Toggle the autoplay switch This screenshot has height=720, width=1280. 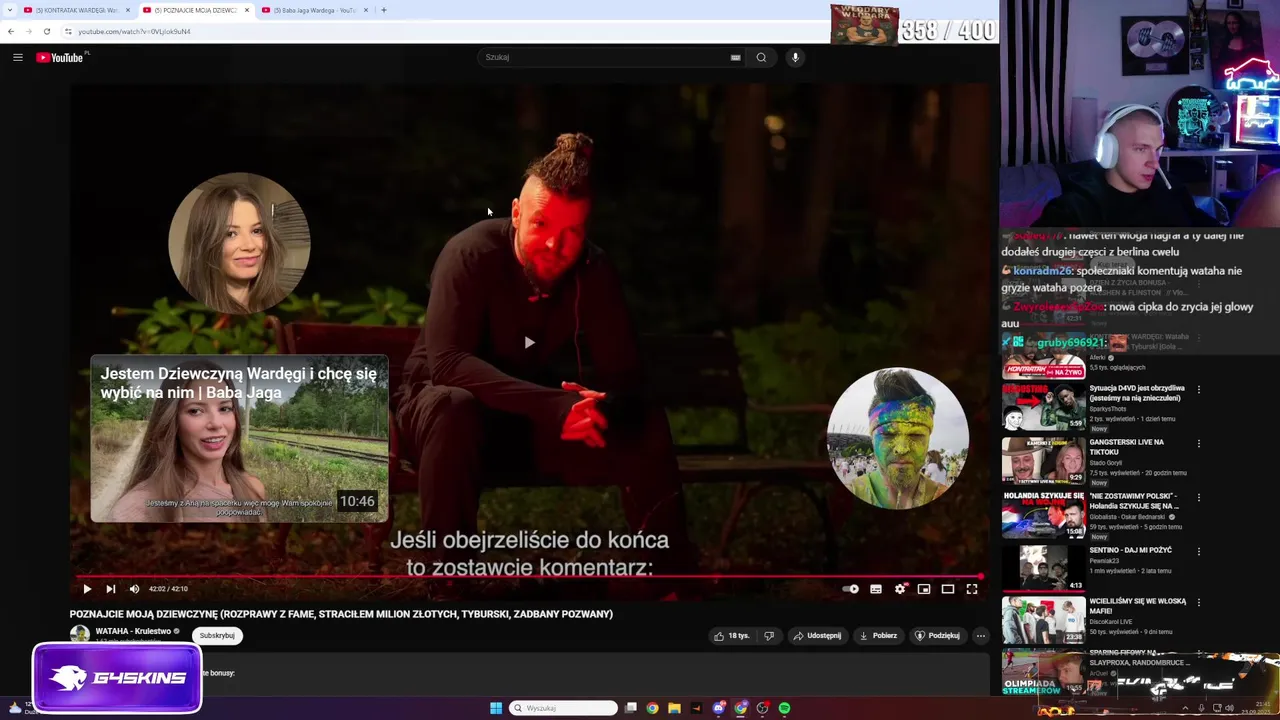point(851,589)
